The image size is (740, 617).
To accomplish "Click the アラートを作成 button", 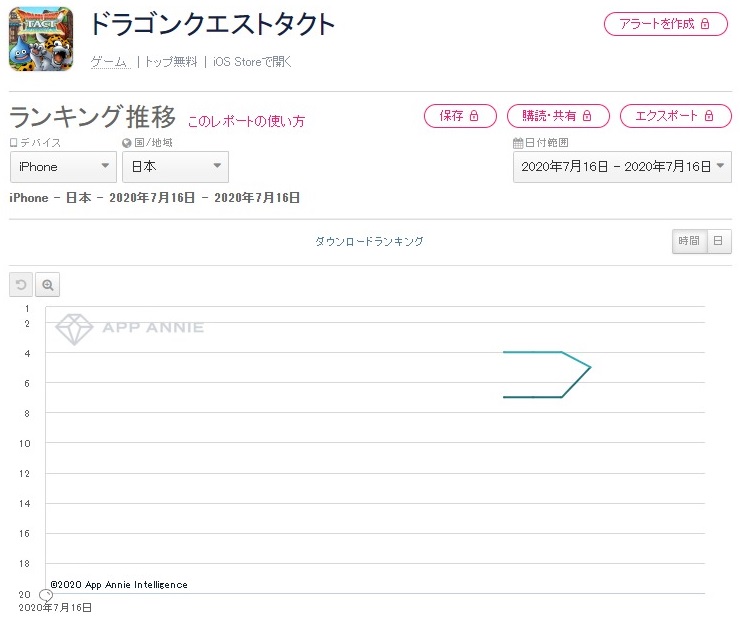I will pyautogui.click(x=665, y=24).
